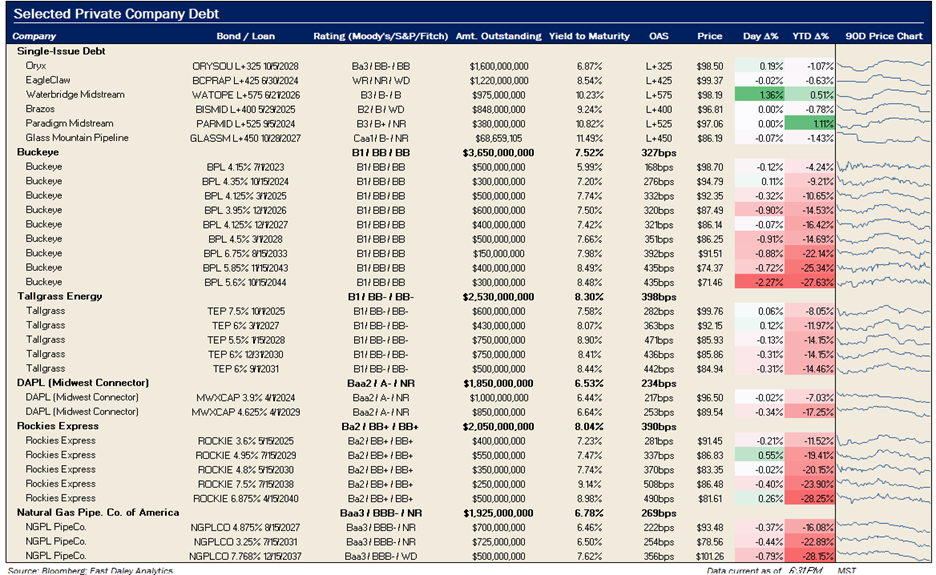Select the 'BISMID L+400 5/29/2025' loan cell
The width and height of the screenshot is (936, 575).
click(245, 109)
